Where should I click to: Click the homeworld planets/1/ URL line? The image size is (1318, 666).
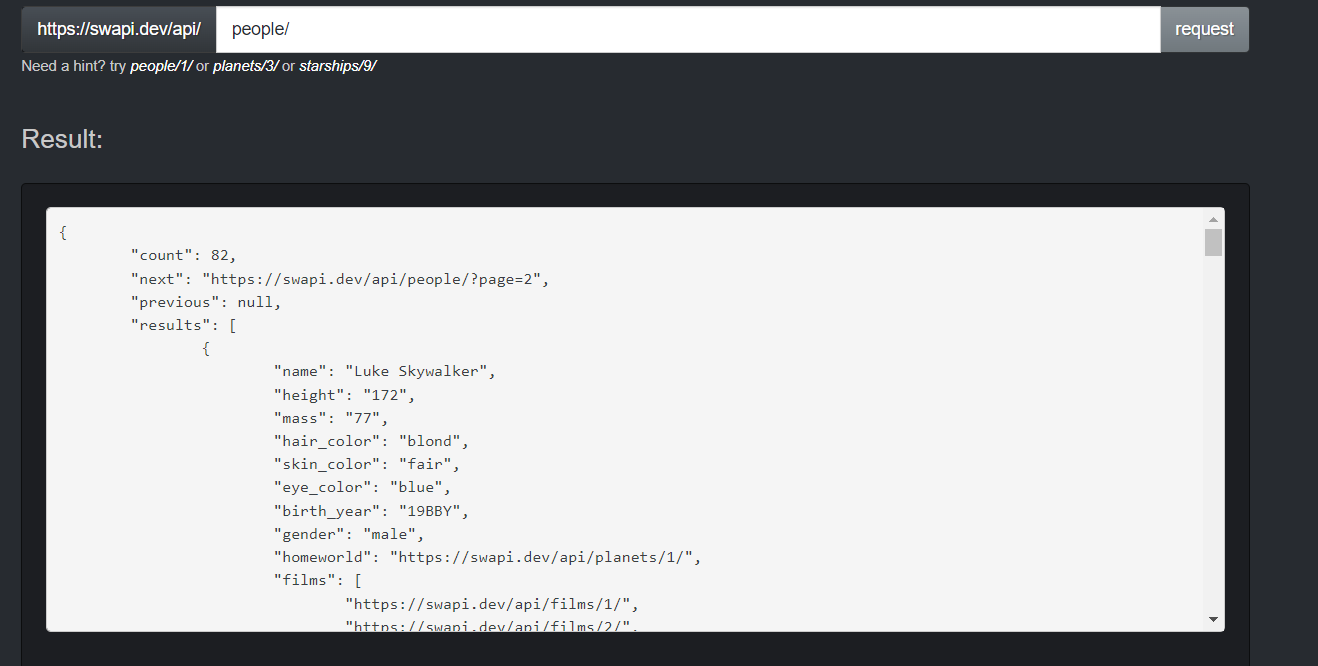point(488,557)
